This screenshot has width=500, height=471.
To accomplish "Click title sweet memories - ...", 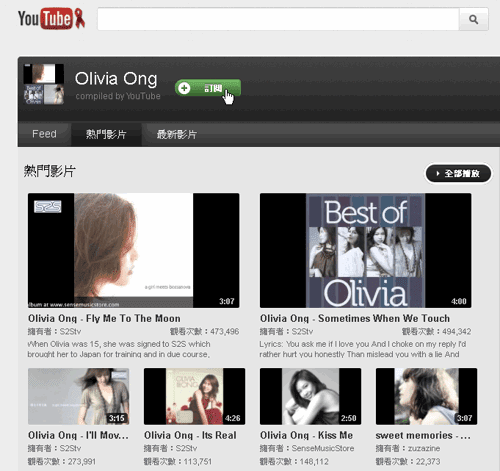I will (423, 435).
